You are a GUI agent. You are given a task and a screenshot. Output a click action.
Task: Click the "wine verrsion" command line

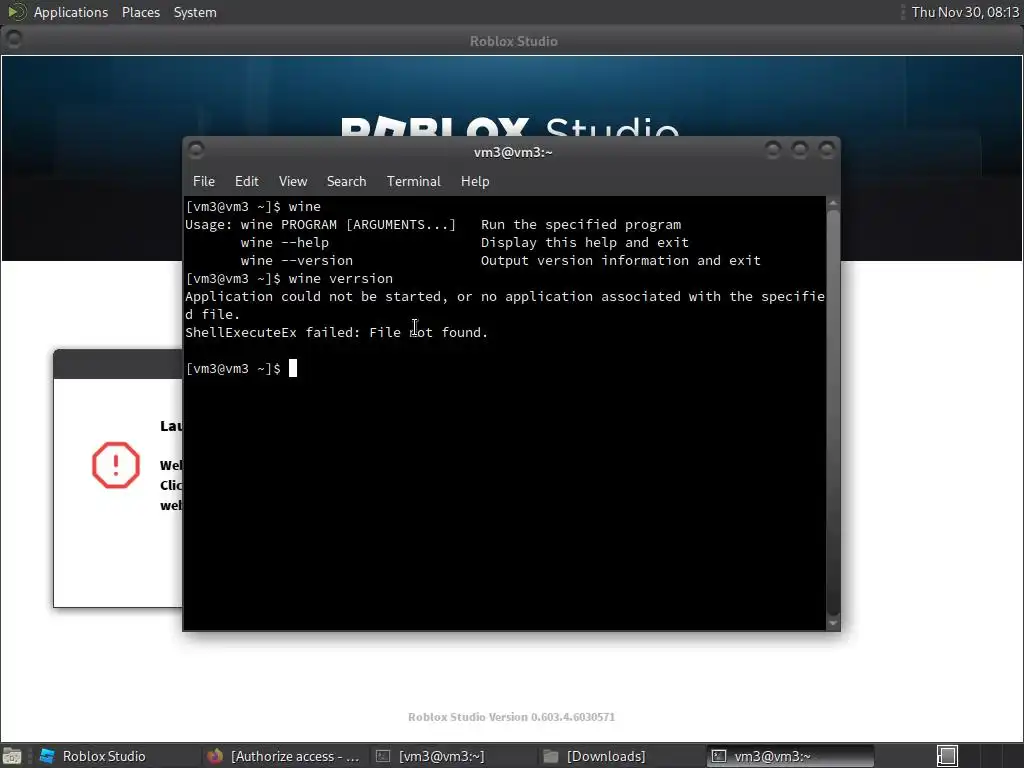(x=289, y=278)
